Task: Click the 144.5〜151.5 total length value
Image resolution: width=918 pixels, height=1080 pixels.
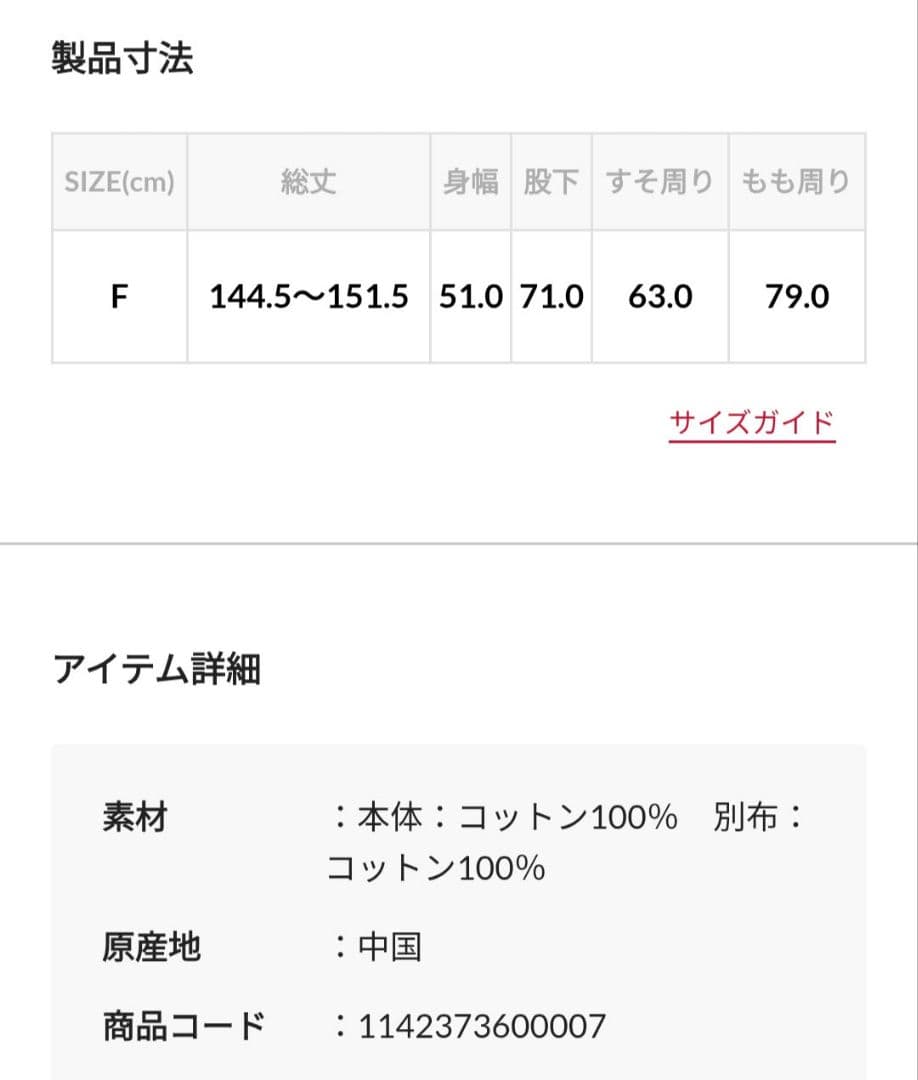Action: tap(309, 297)
